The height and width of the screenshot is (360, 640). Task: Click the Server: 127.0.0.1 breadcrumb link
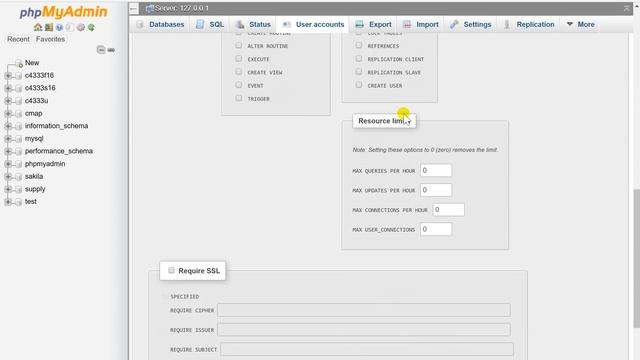[181, 8]
